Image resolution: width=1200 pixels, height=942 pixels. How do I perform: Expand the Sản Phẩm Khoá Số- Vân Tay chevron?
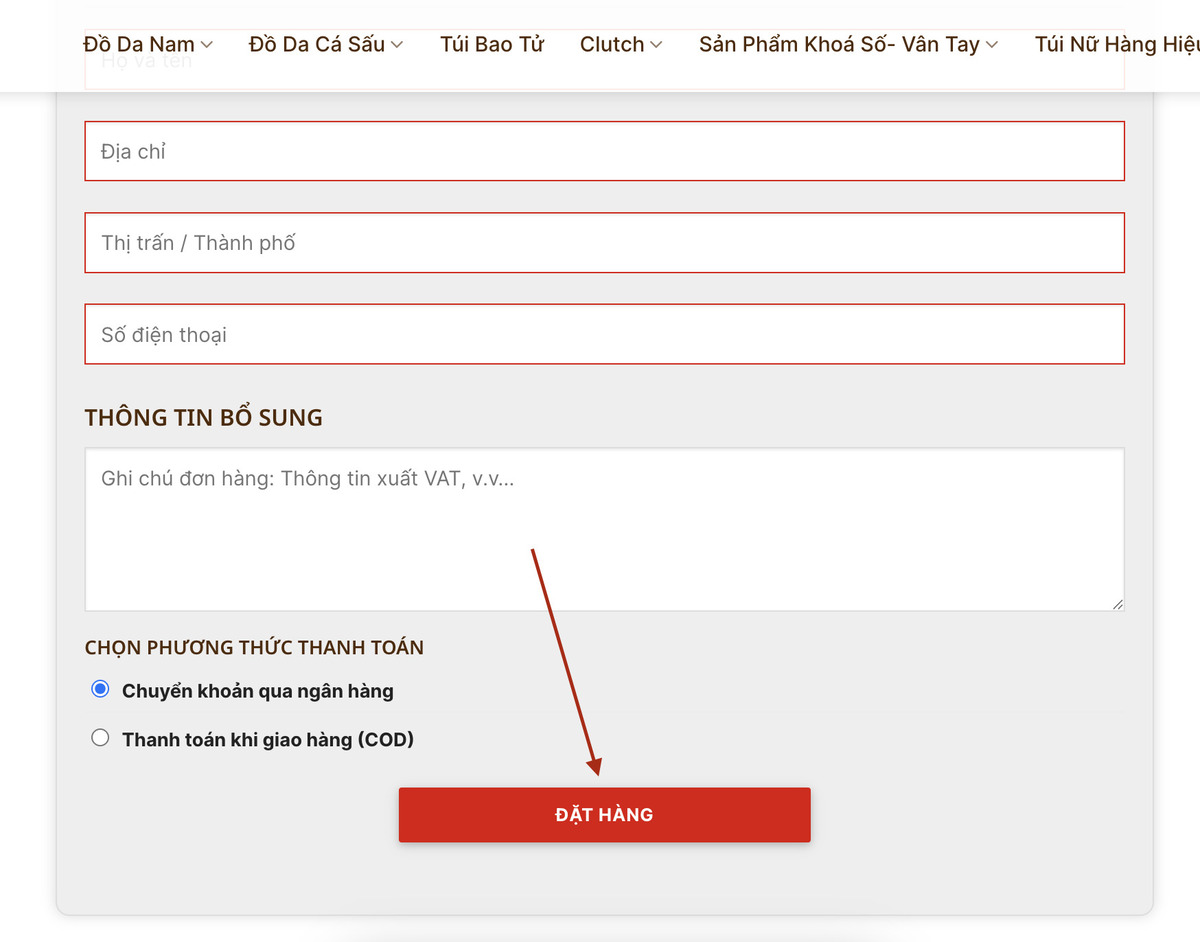point(992,44)
